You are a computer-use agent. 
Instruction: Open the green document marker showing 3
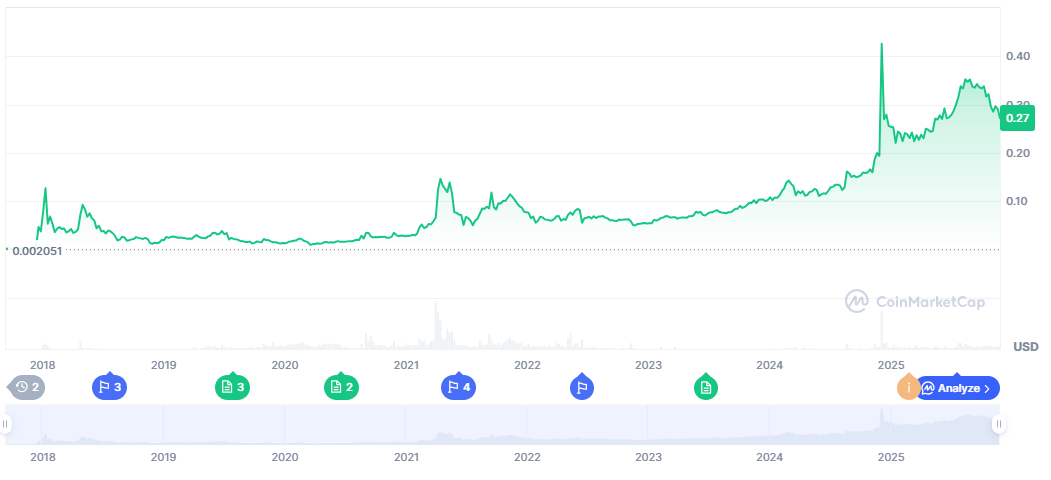pos(232,388)
